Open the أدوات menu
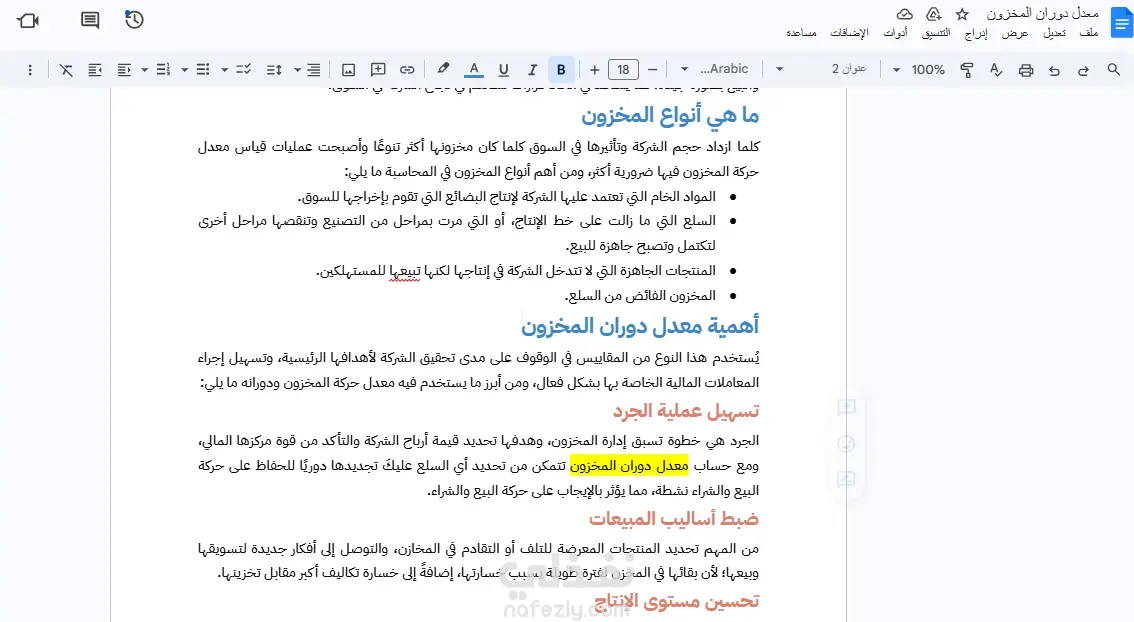The image size is (1134, 622). (x=895, y=33)
